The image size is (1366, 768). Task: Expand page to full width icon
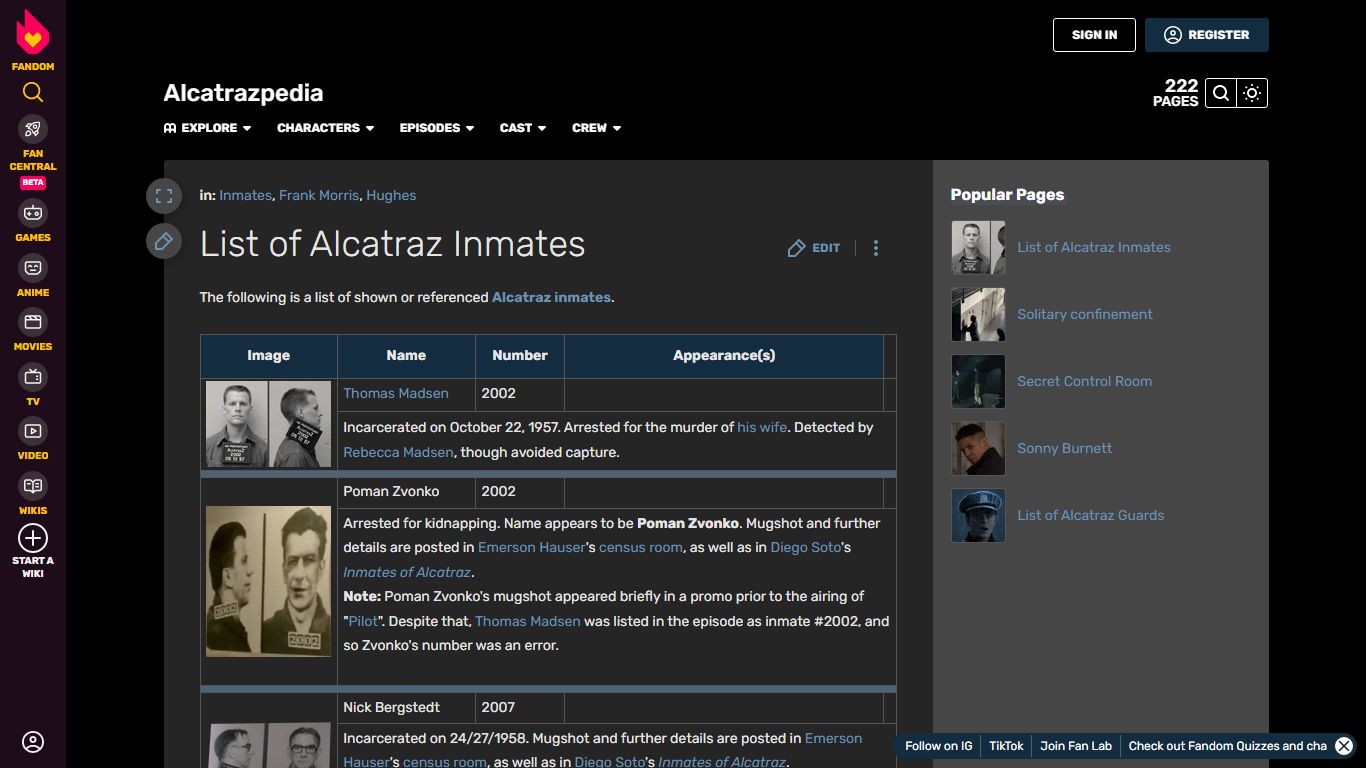pyautogui.click(x=164, y=196)
